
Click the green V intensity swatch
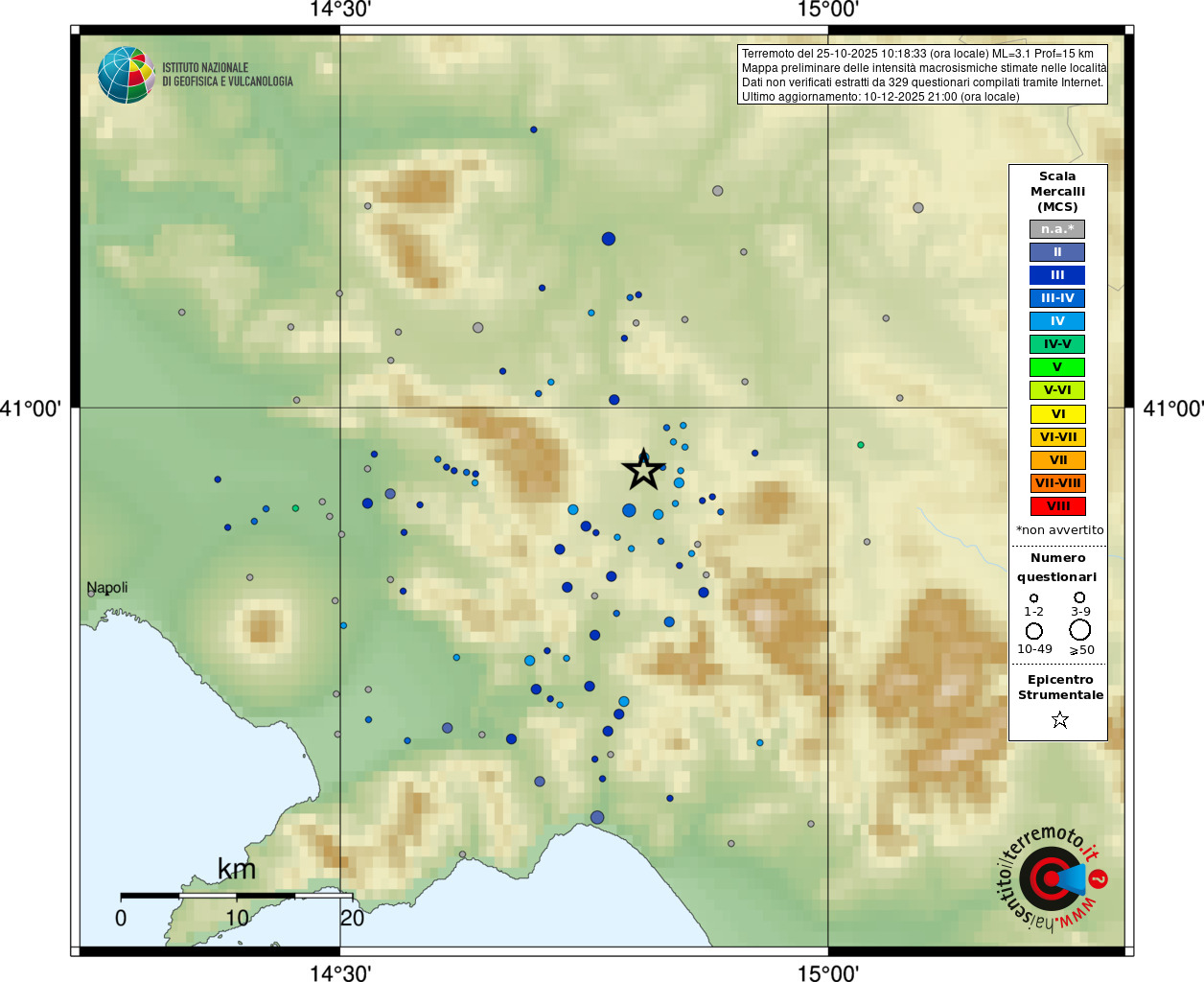coord(1057,367)
